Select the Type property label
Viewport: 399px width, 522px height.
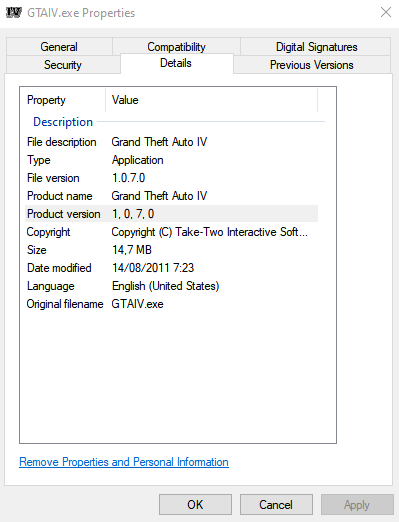point(39,160)
